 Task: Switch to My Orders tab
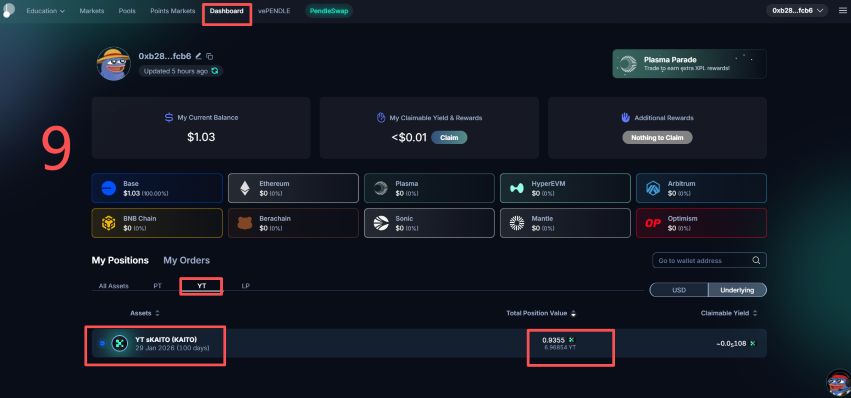pos(186,260)
